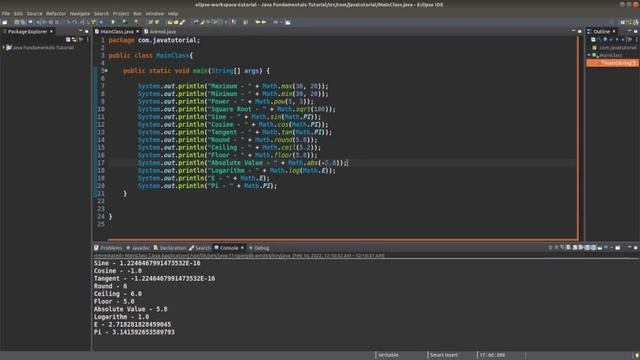Image resolution: width=640 pixels, height=360 pixels.
Task: Click the yellow Back navigation arrow
Action: [258, 22]
